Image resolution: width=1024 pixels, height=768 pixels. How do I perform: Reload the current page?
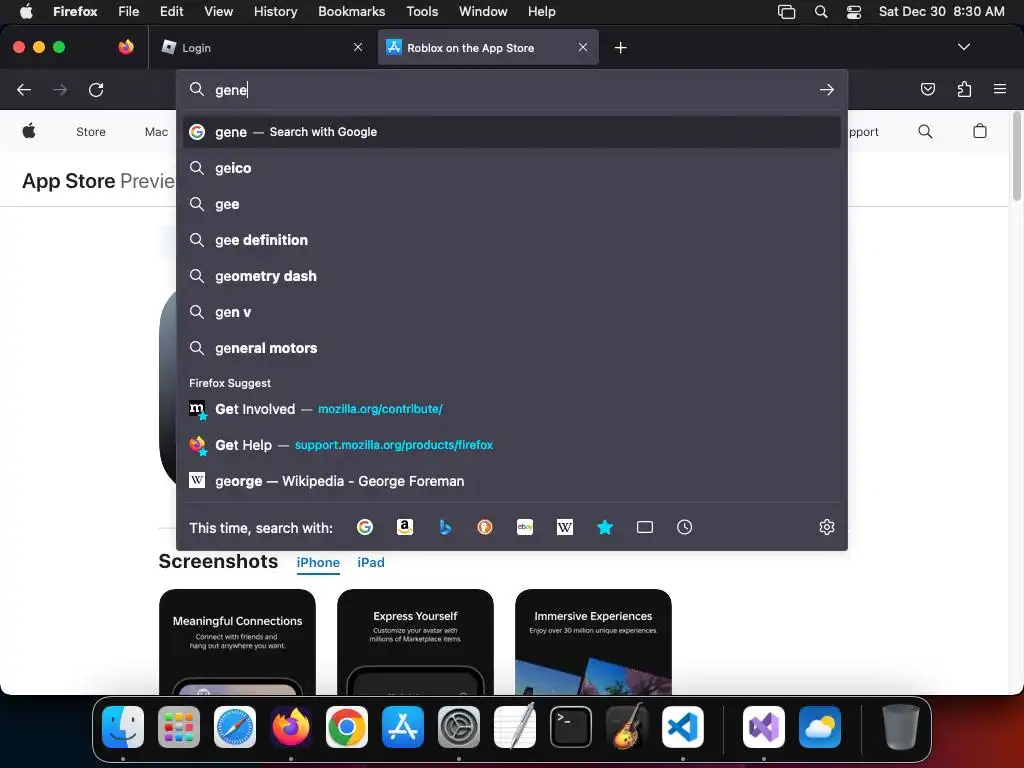pyautogui.click(x=96, y=89)
